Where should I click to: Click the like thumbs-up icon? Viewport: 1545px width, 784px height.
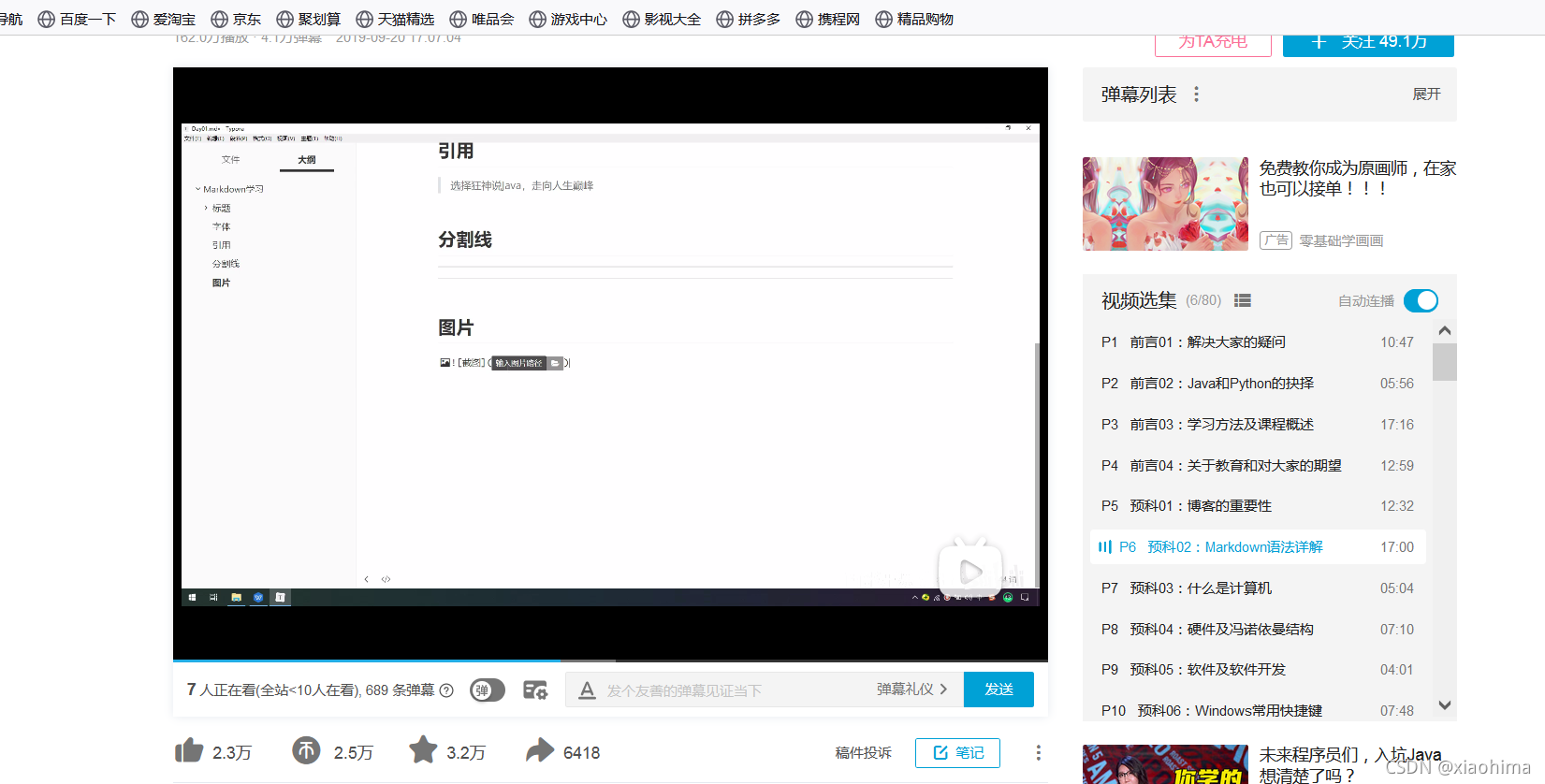[x=189, y=750]
